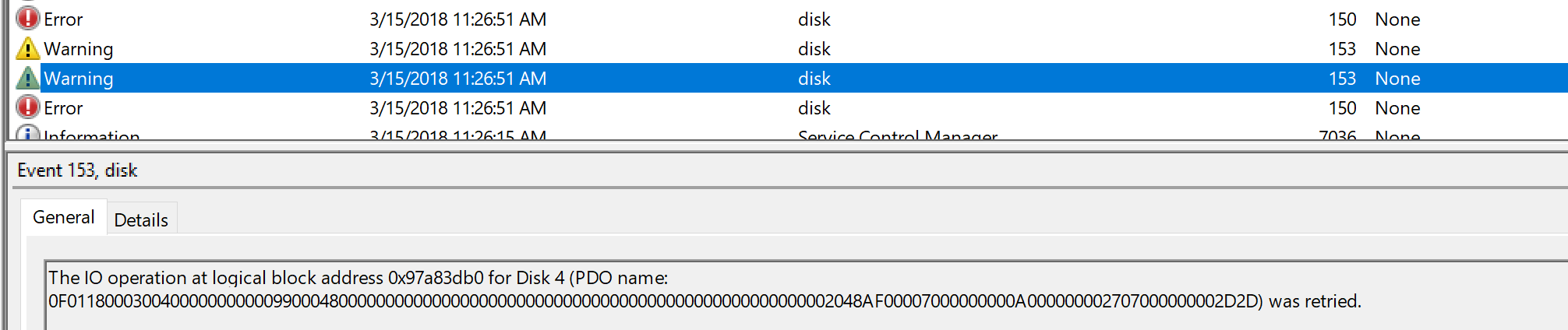Screen dimensions: 1568x330
Task: Select the Error label in the topmost row
Action: click(x=63, y=19)
